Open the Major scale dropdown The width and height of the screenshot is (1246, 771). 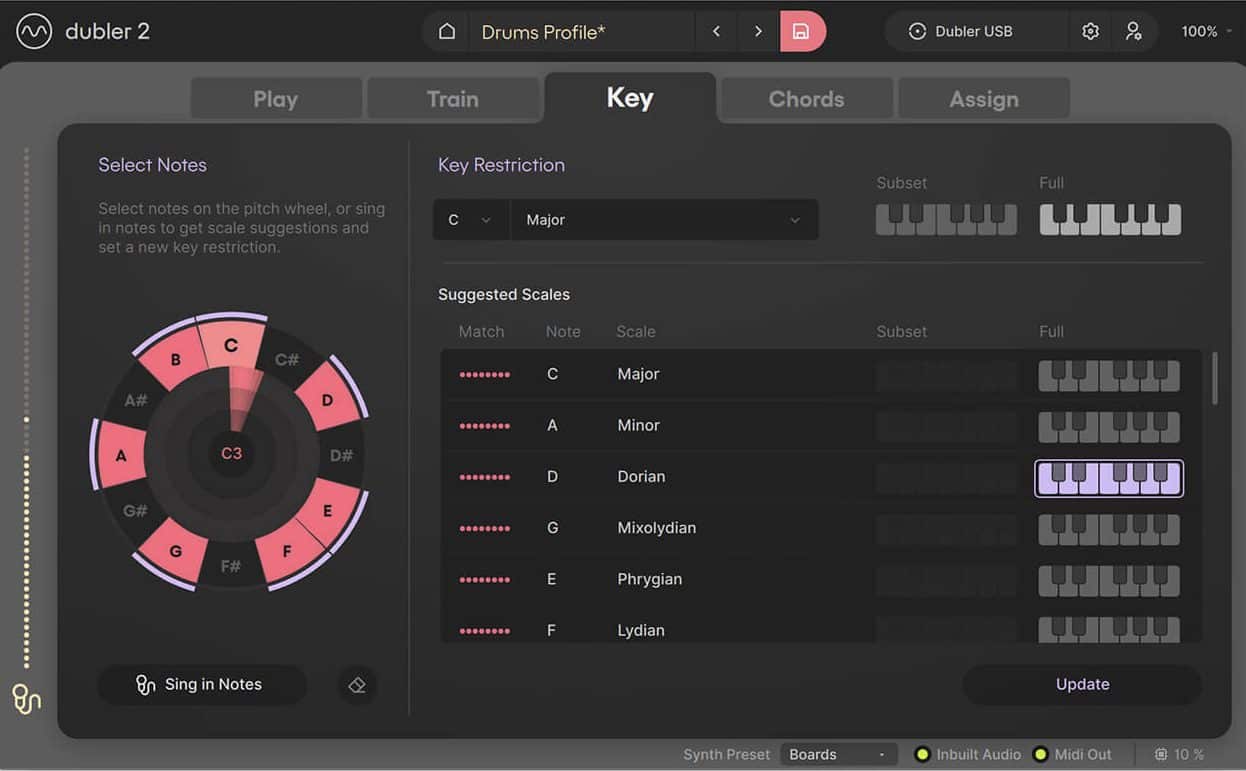664,219
